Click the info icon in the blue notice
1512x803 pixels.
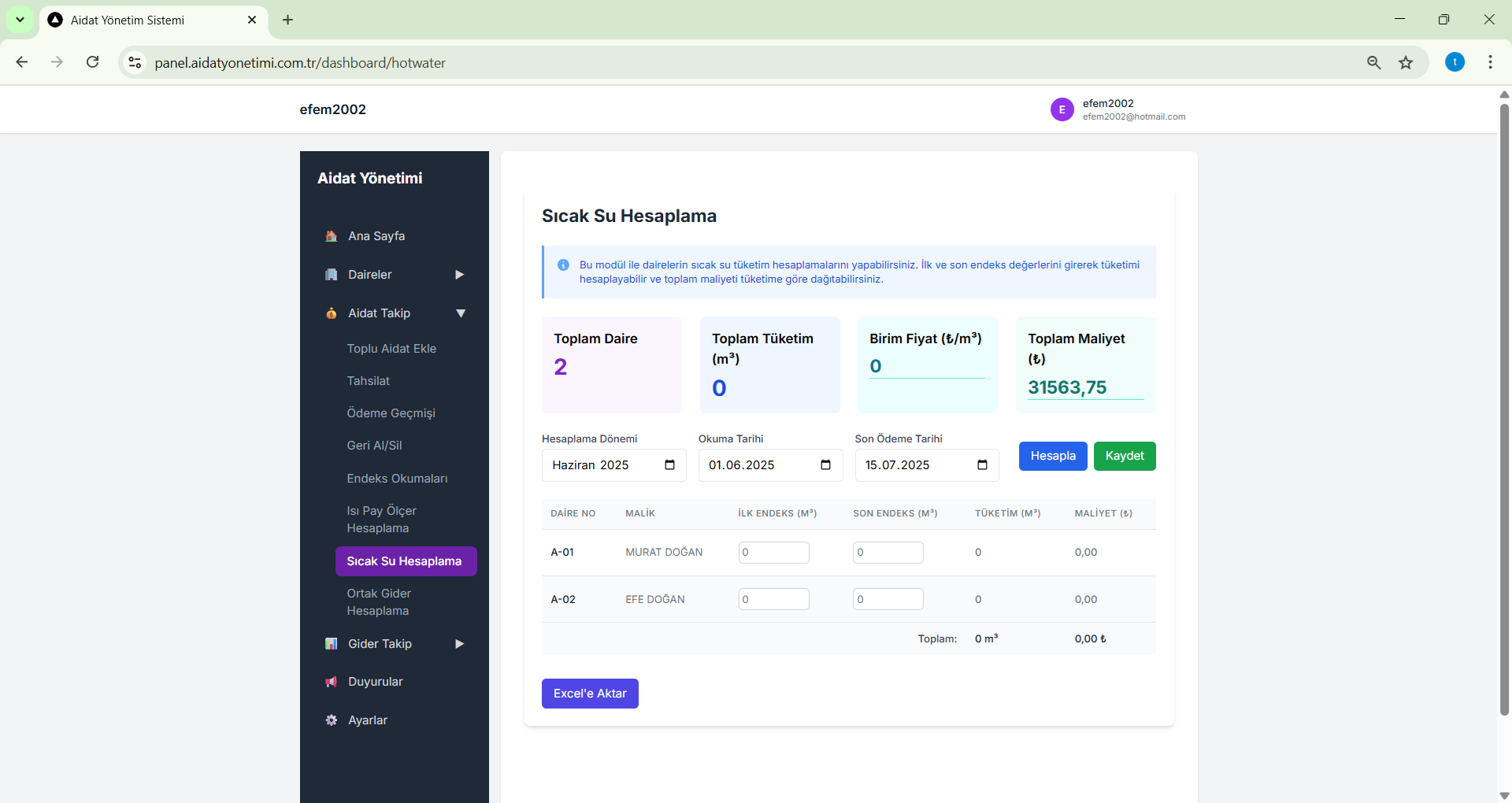click(x=563, y=265)
